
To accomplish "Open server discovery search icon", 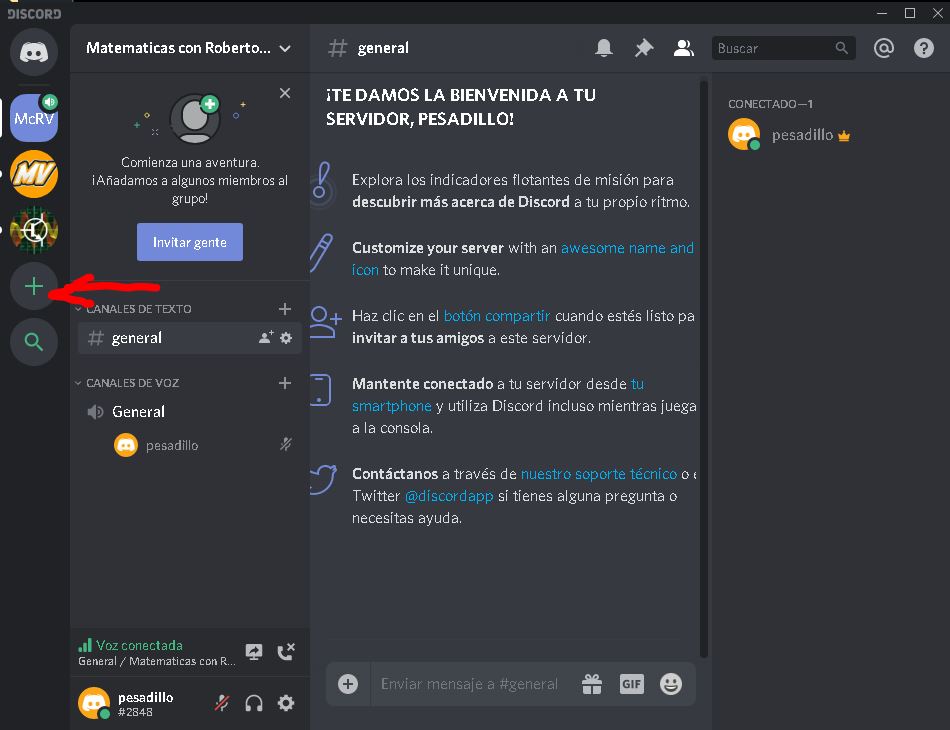I will (x=34, y=342).
